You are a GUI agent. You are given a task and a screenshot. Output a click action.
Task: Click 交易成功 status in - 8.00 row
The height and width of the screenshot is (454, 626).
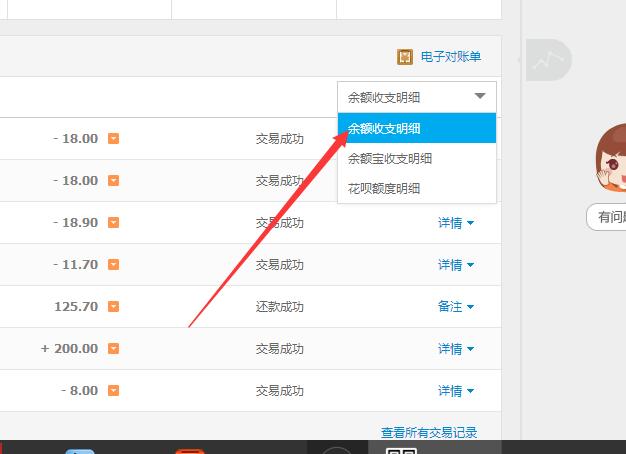tap(280, 391)
